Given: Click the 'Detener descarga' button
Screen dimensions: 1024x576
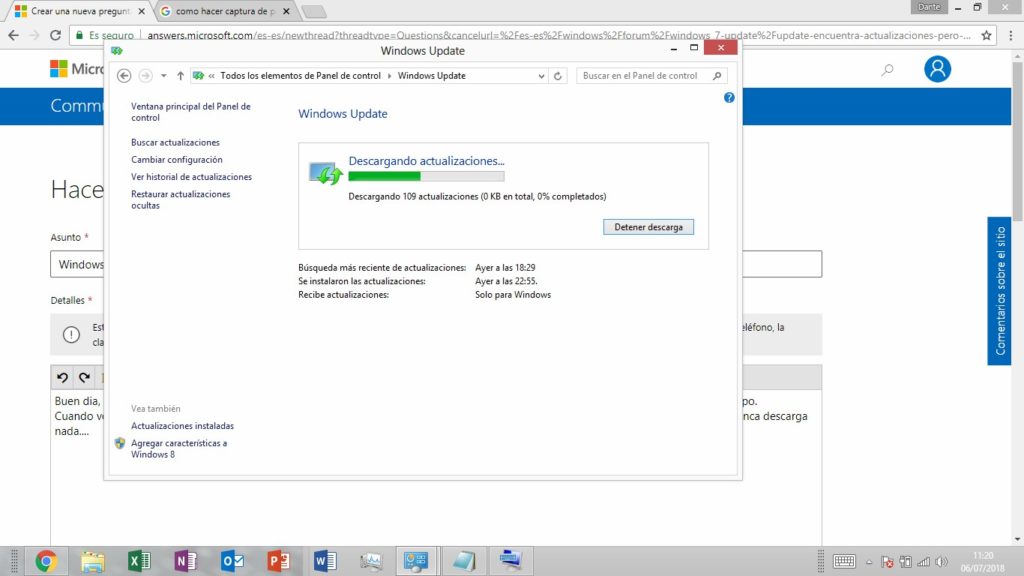Looking at the screenshot, I should [x=648, y=227].
